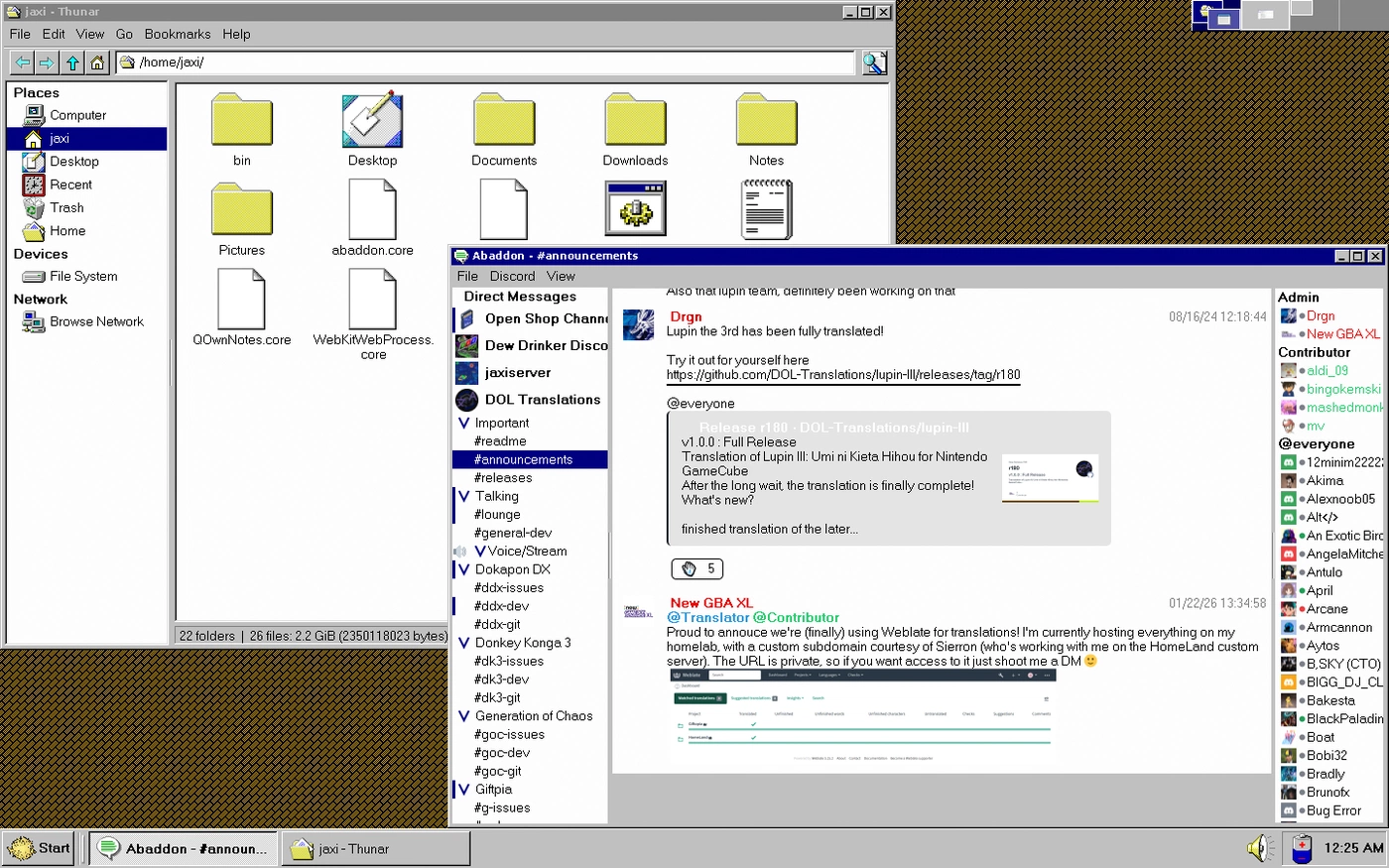Viewport: 1389px width, 868px height.
Task: Open the Thunar Go menu
Action: coord(124,34)
